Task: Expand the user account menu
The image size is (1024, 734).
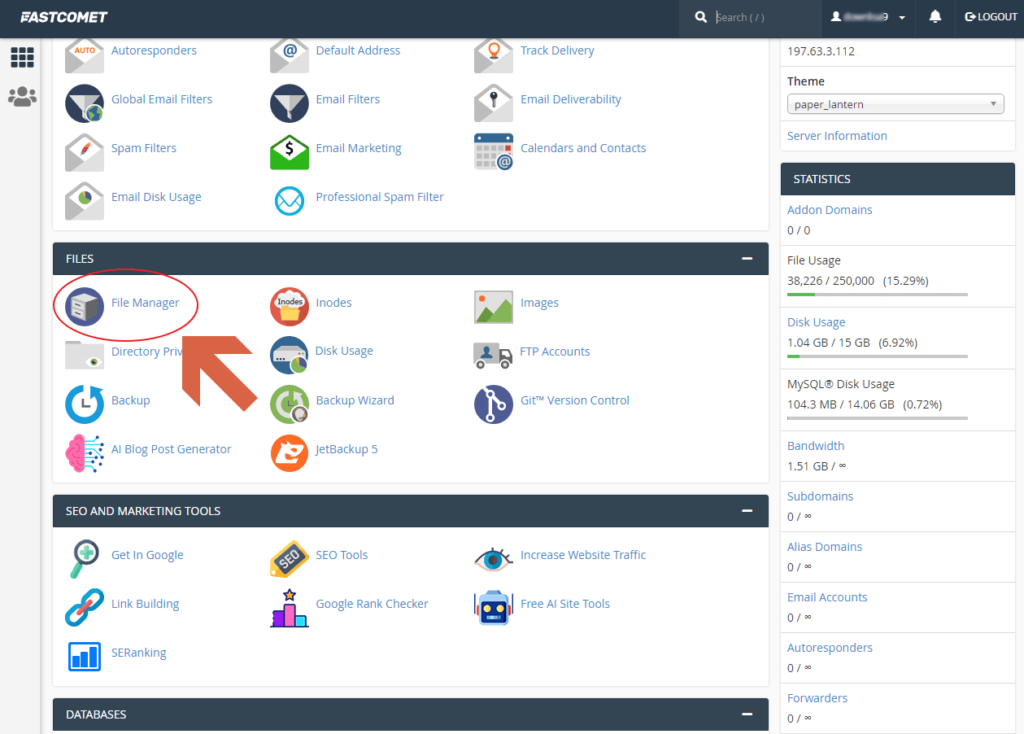Action: (867, 17)
